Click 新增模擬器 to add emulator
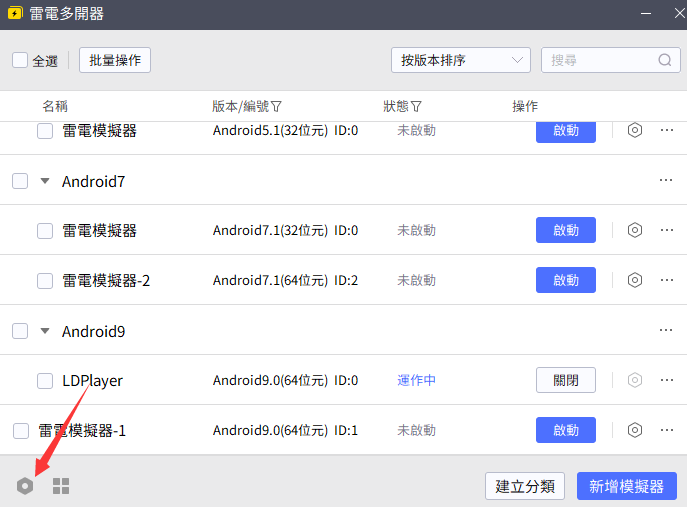 point(627,486)
